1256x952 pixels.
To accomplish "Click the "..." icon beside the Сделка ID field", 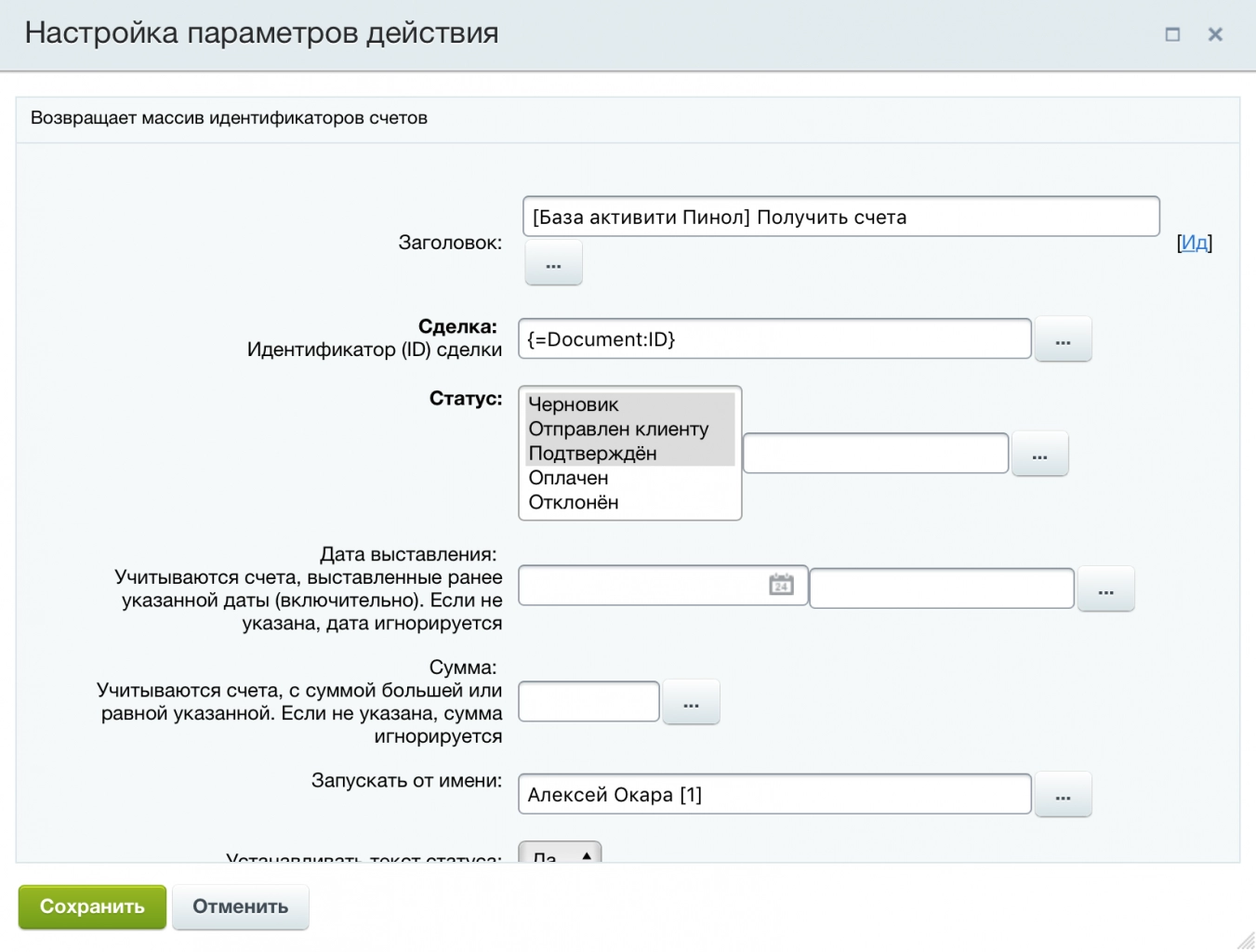I will 1063,338.
